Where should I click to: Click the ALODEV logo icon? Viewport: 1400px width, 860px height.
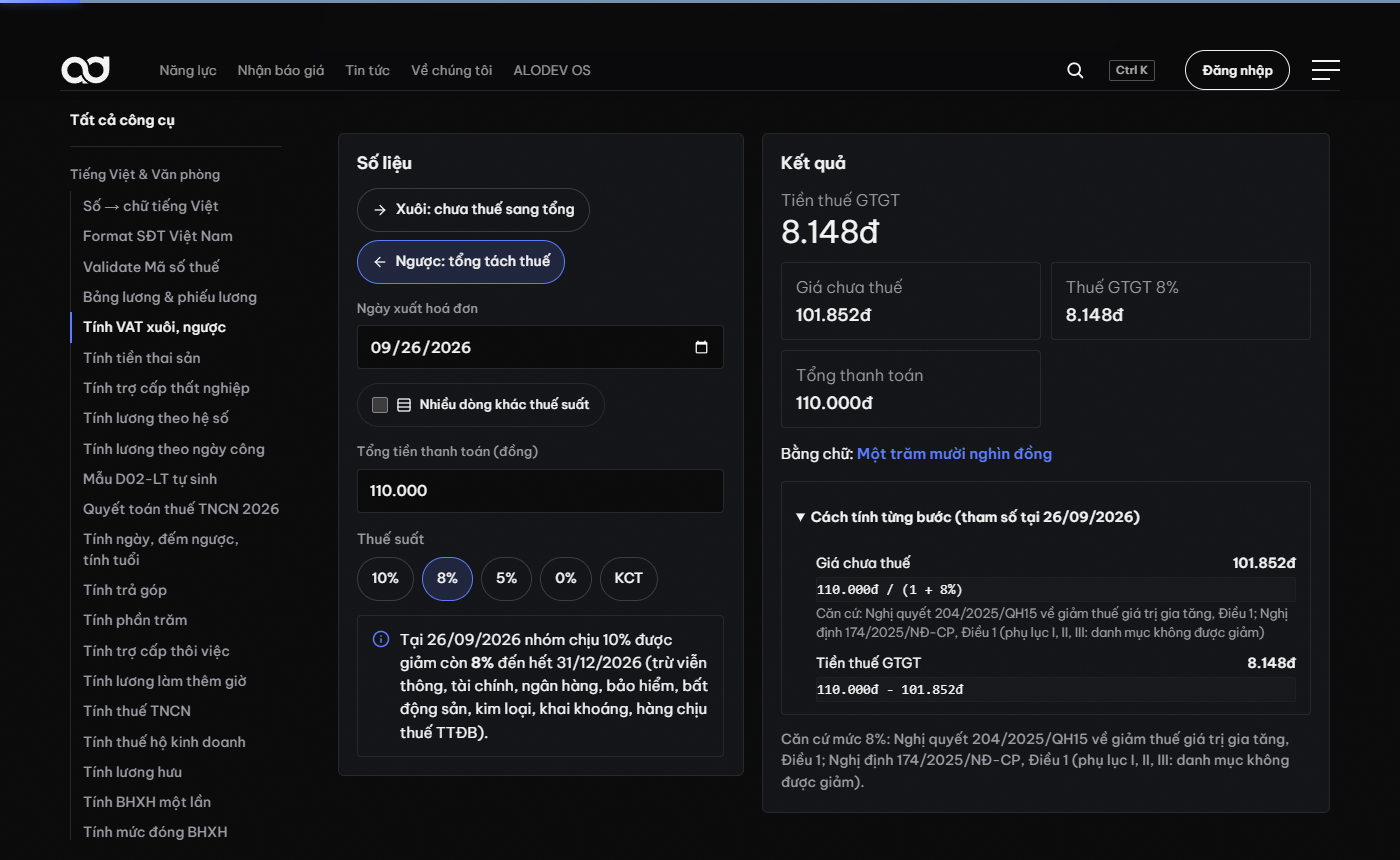[85, 70]
